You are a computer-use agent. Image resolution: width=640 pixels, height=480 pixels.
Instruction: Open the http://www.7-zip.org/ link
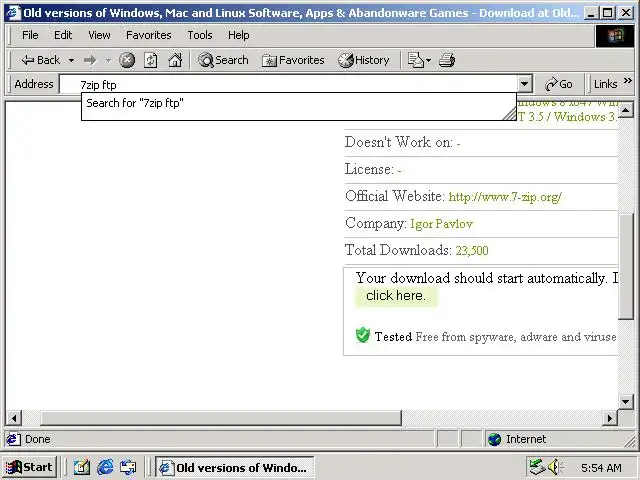click(x=505, y=197)
